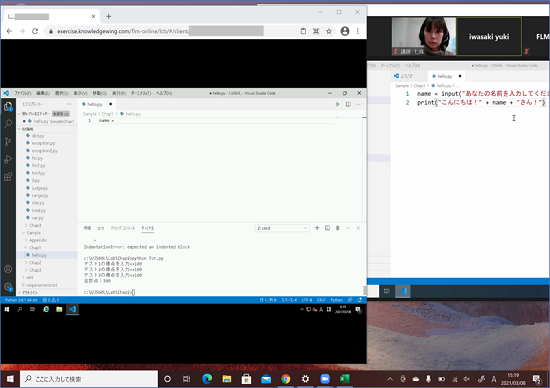The width and height of the screenshot is (550, 388).
Task: Expand the Chap2 folder under Sample
Action: 35,262
